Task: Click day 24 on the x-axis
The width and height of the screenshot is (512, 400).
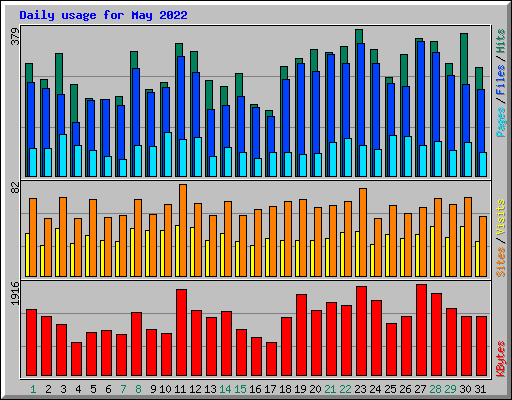Action: coord(375,389)
